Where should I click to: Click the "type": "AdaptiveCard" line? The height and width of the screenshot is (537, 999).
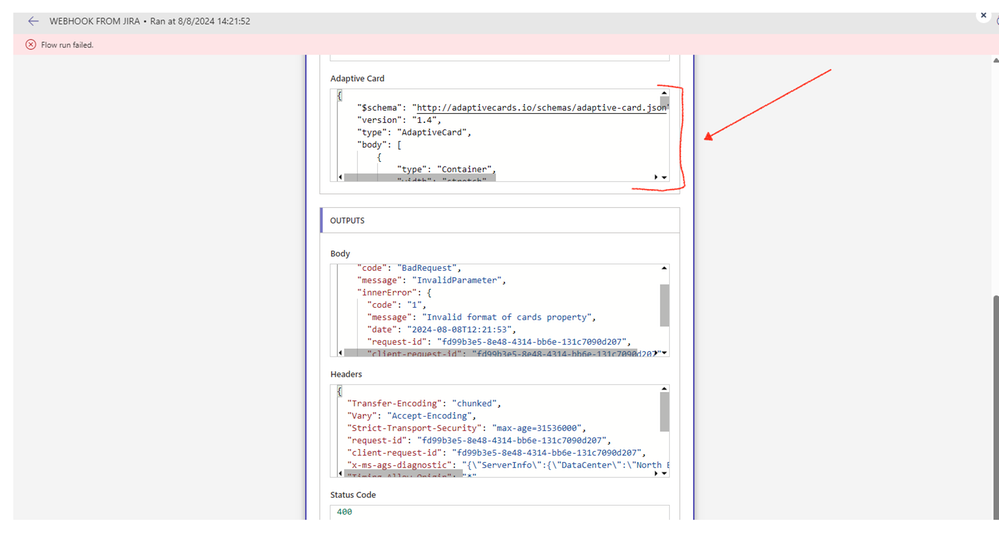413,132
